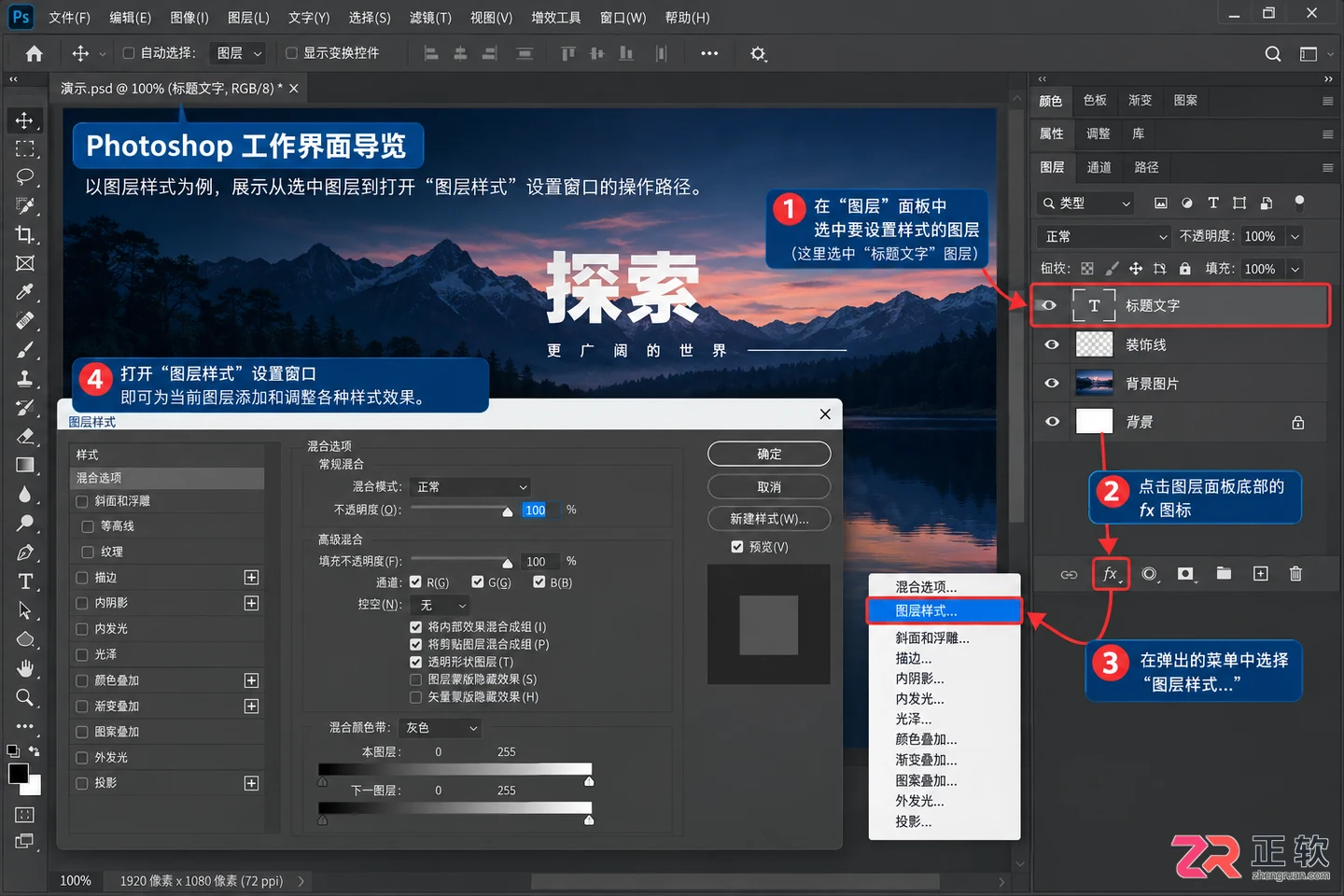The height and width of the screenshot is (896, 1344).
Task: Select 背景图片 layer thumbnail
Action: click(x=1094, y=383)
